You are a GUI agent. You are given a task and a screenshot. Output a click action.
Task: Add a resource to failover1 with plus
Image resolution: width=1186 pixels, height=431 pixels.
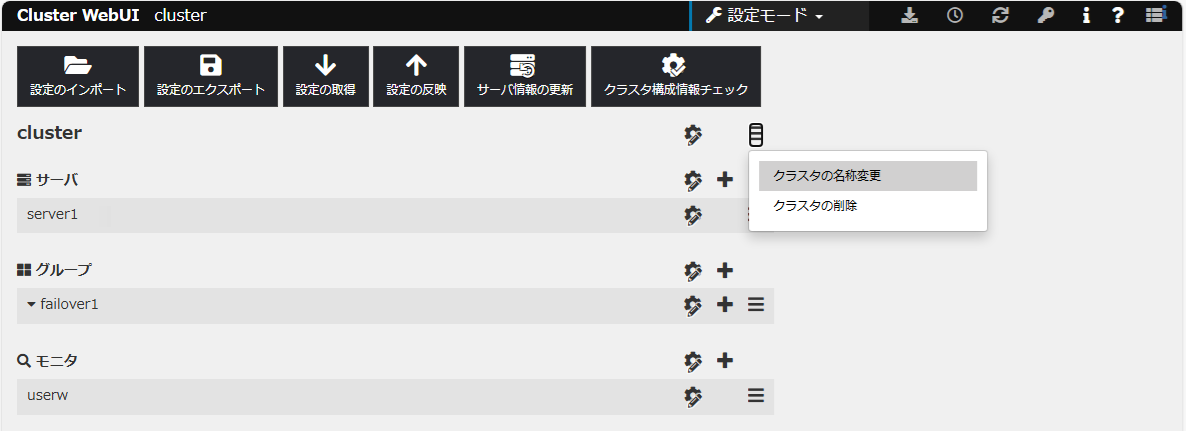(726, 305)
